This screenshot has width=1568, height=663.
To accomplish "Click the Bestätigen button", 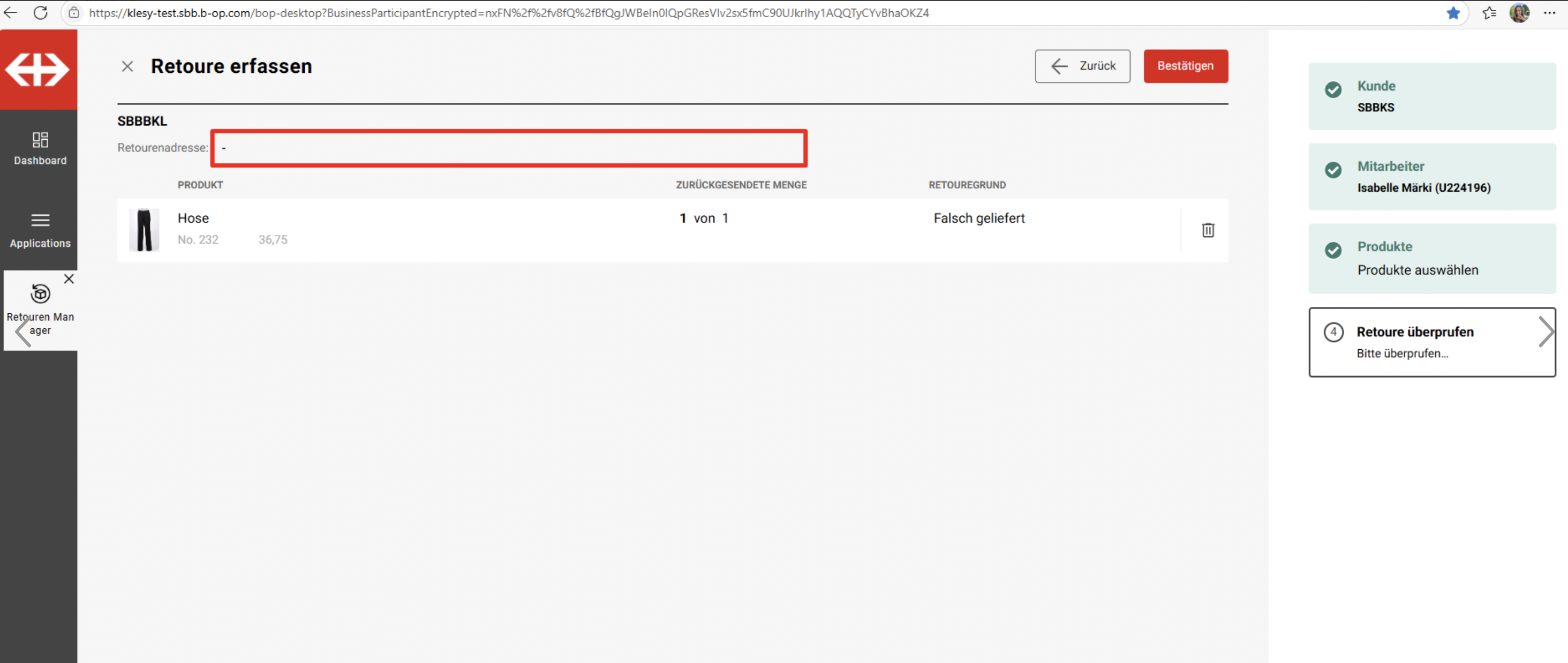I will 1185,66.
